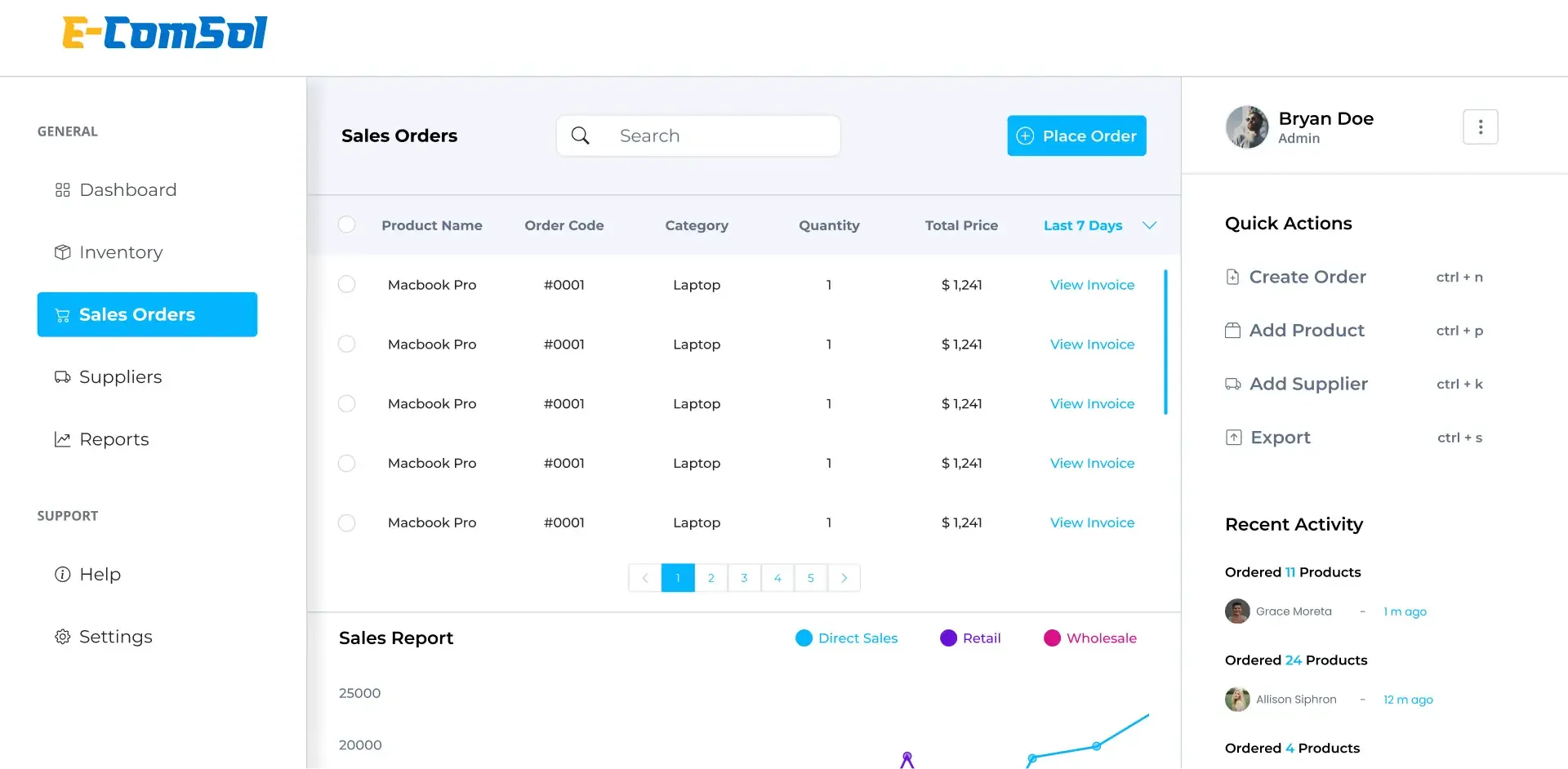Click the 'Recent Activity' heading
The height and width of the screenshot is (769, 1568).
[1294, 524]
